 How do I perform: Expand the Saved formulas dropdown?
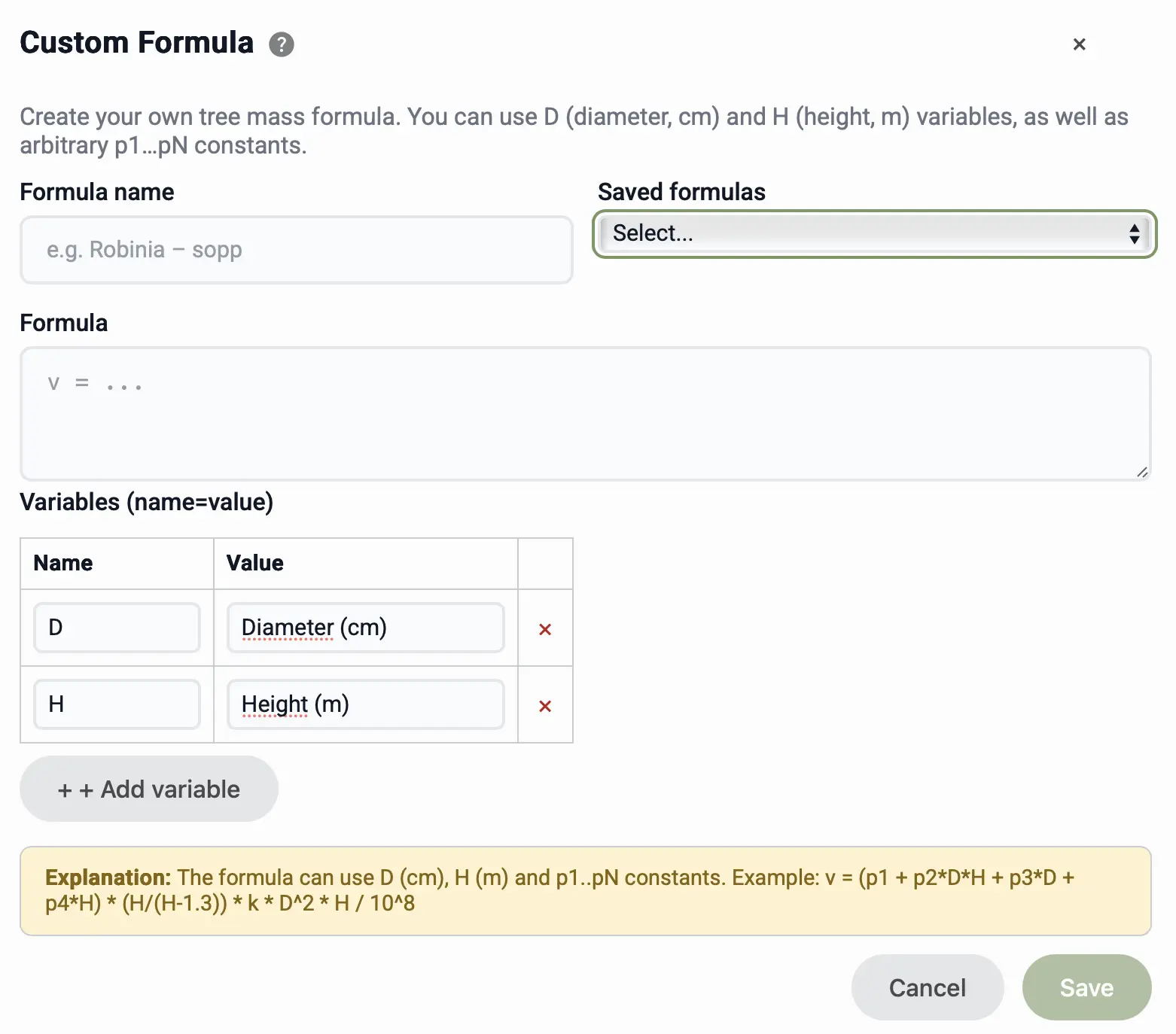click(x=874, y=234)
